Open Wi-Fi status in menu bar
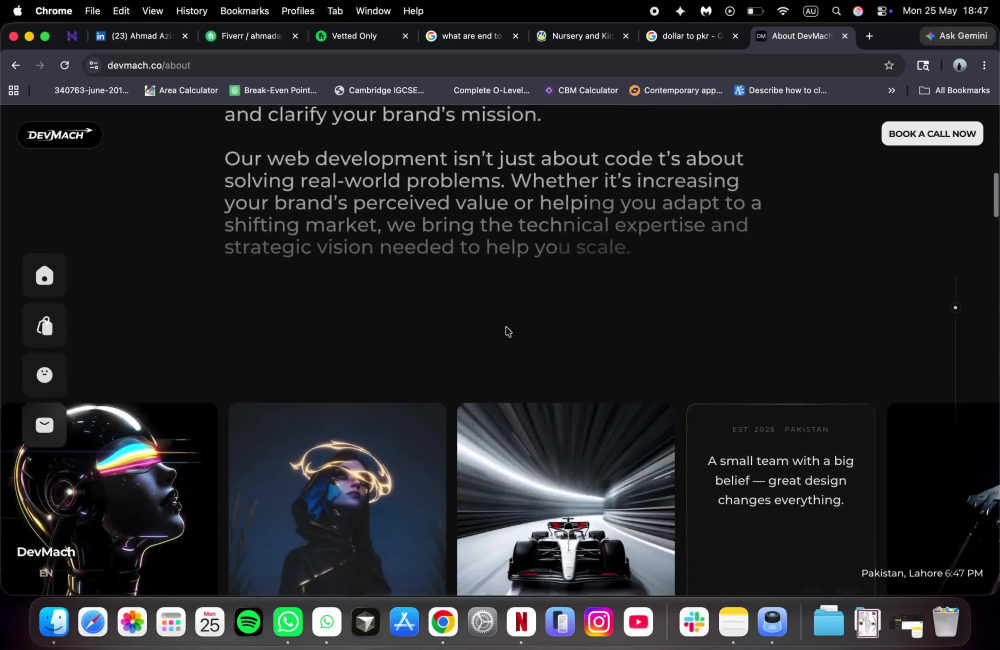The image size is (1000, 650). pyautogui.click(x=783, y=11)
